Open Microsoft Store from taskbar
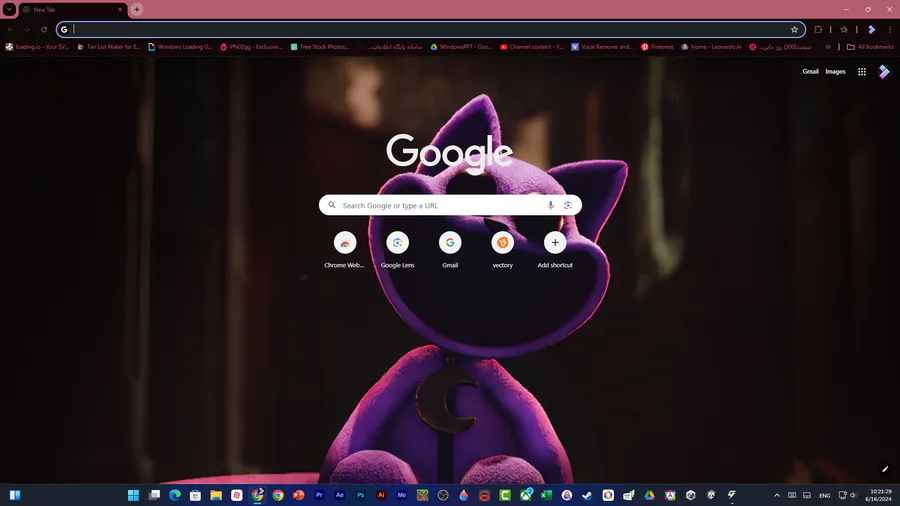Image resolution: width=900 pixels, height=506 pixels. tap(195, 495)
